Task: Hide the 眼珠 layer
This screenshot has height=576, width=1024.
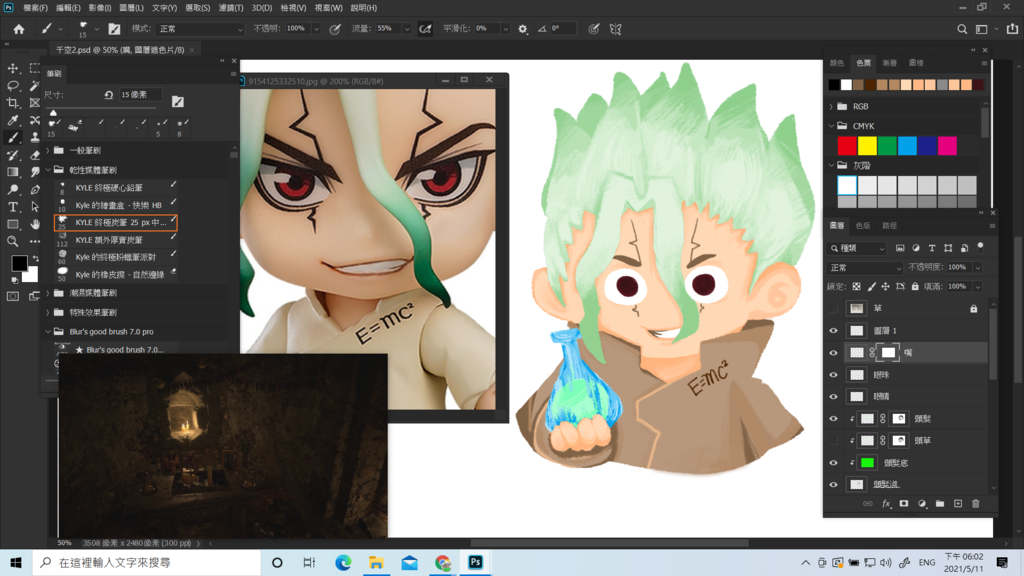Action: pos(833,375)
